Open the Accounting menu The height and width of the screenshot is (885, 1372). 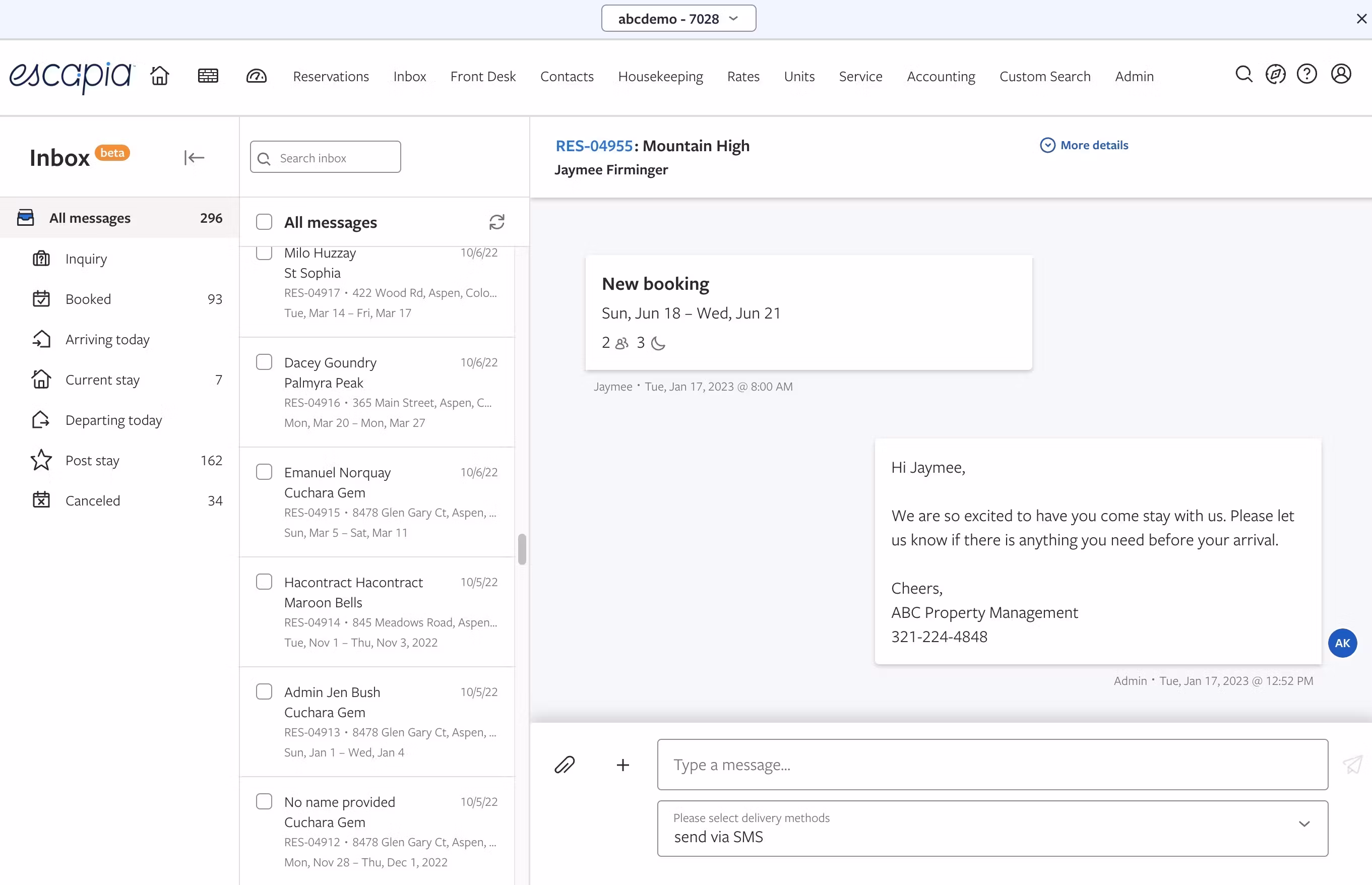click(941, 77)
